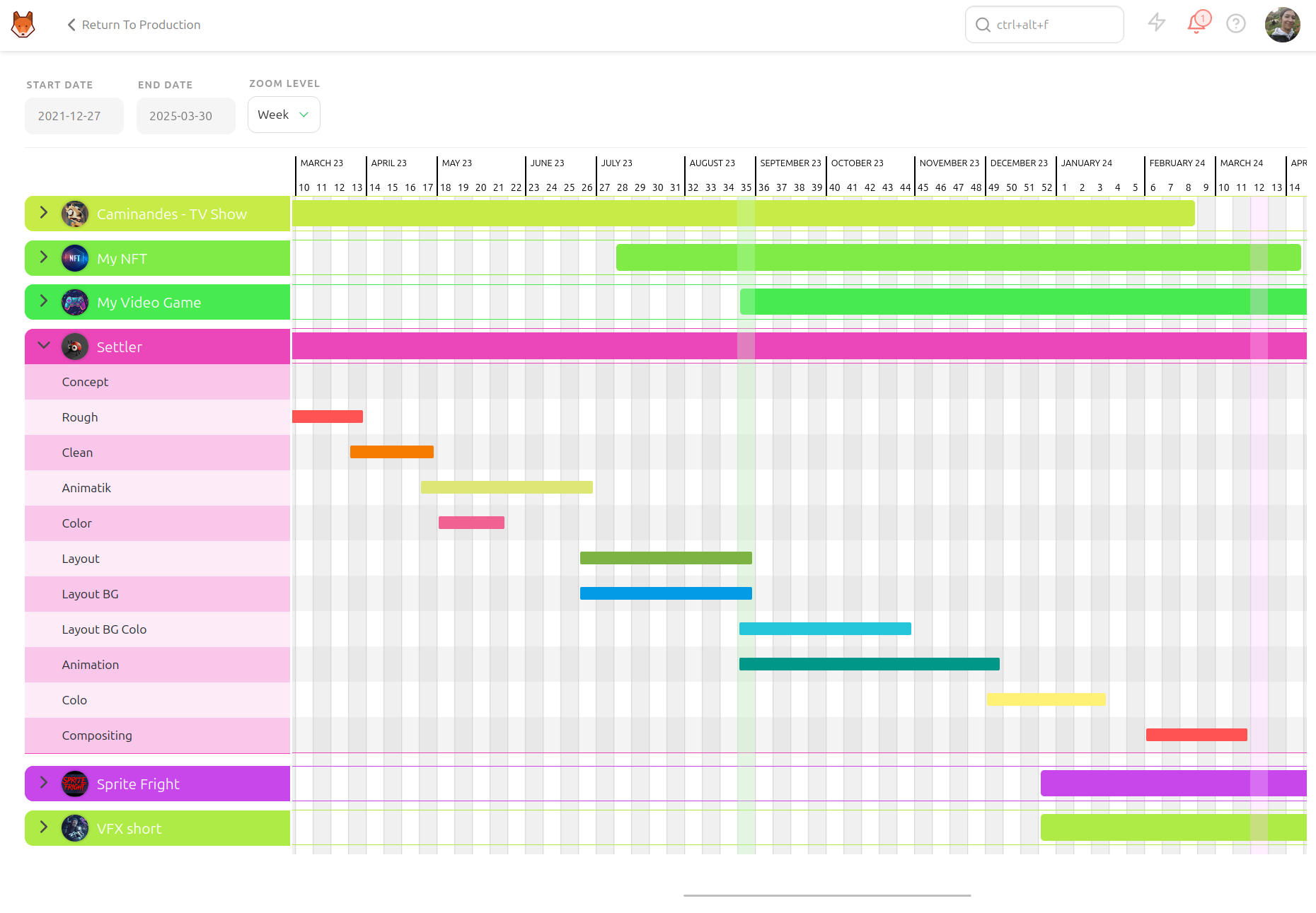Go back via Return To Production
Screen dimensions: 1316x913
[x=134, y=25]
